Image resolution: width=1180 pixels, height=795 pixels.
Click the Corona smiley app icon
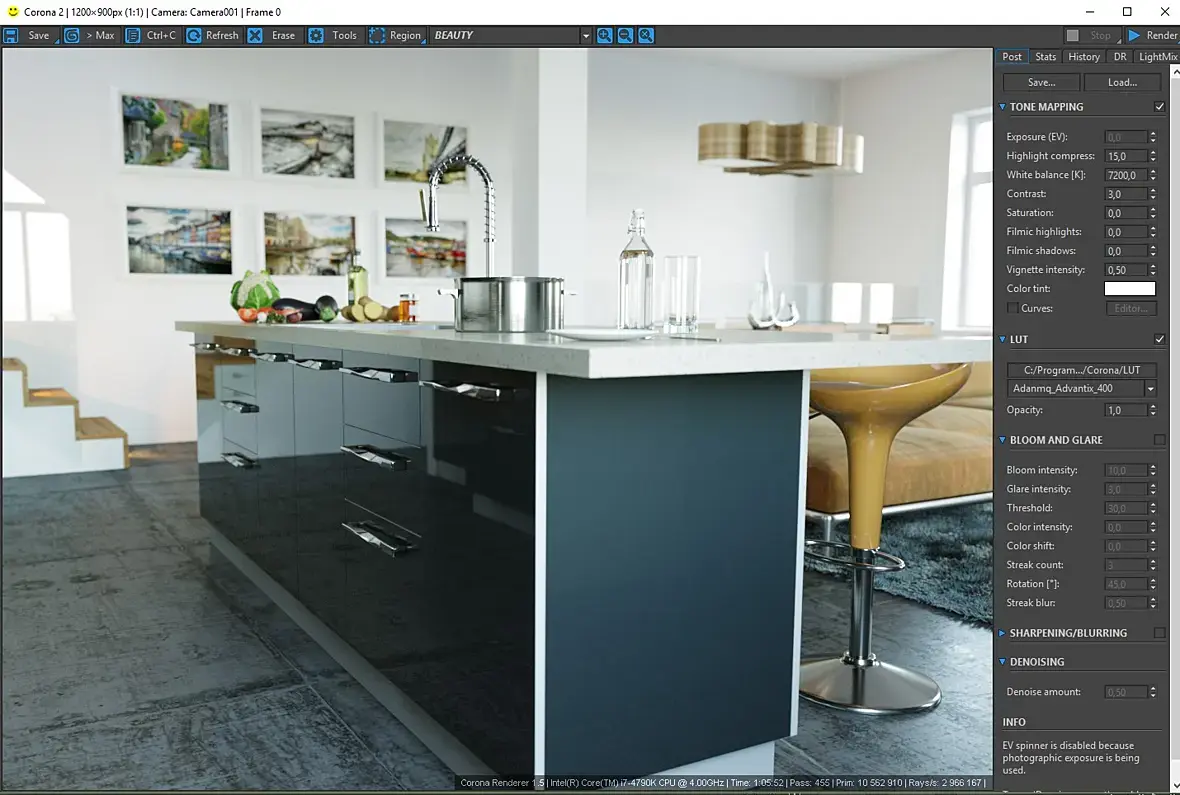point(12,11)
